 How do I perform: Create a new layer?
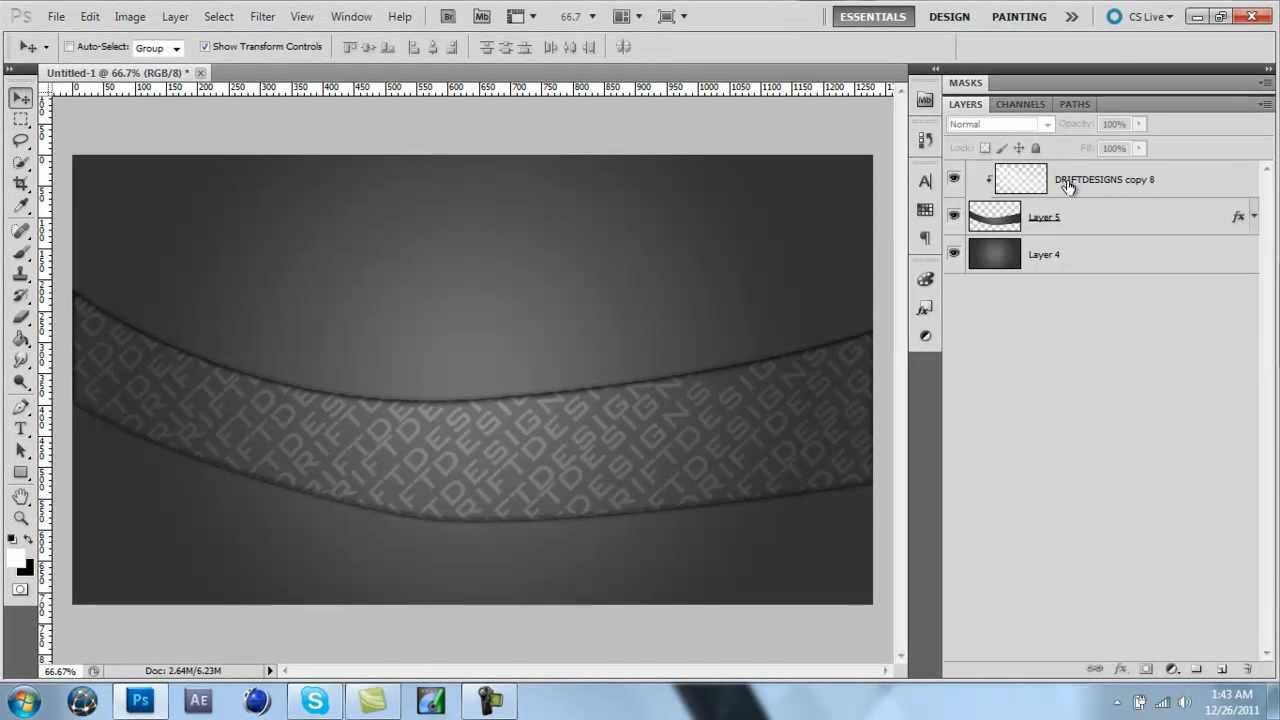coord(1222,669)
